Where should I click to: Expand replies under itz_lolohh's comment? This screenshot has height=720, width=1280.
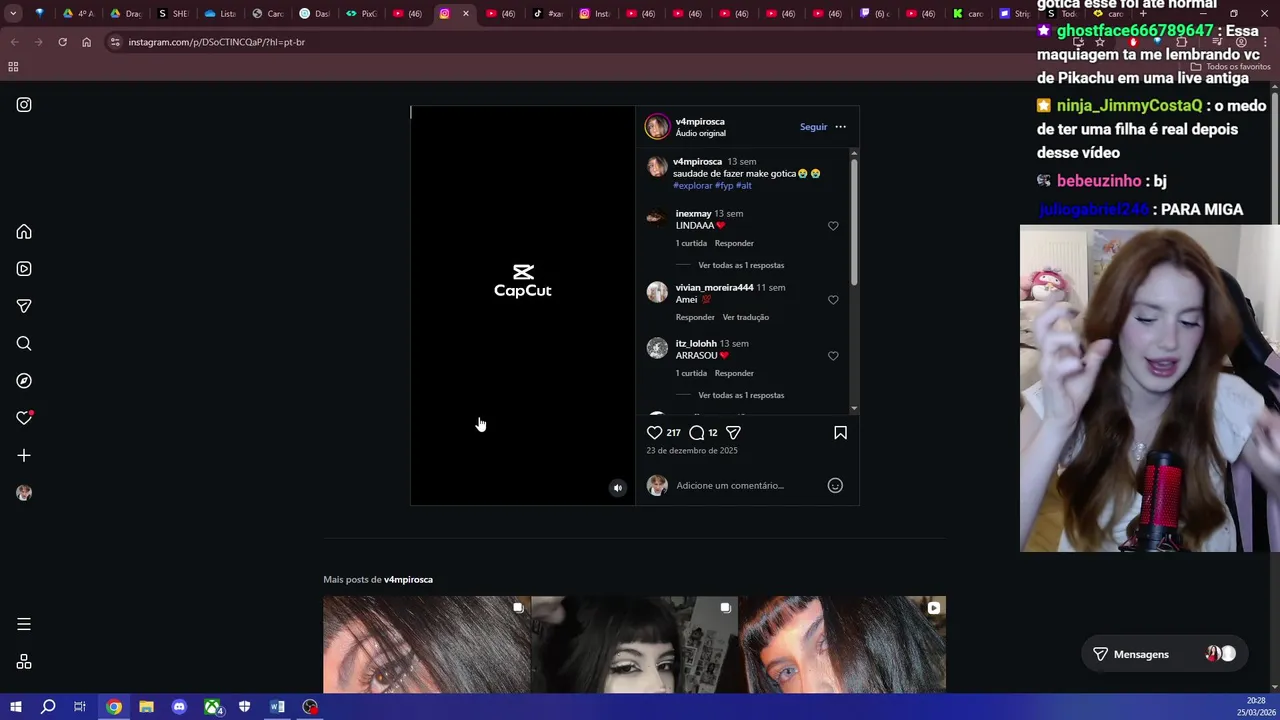pyautogui.click(x=741, y=395)
